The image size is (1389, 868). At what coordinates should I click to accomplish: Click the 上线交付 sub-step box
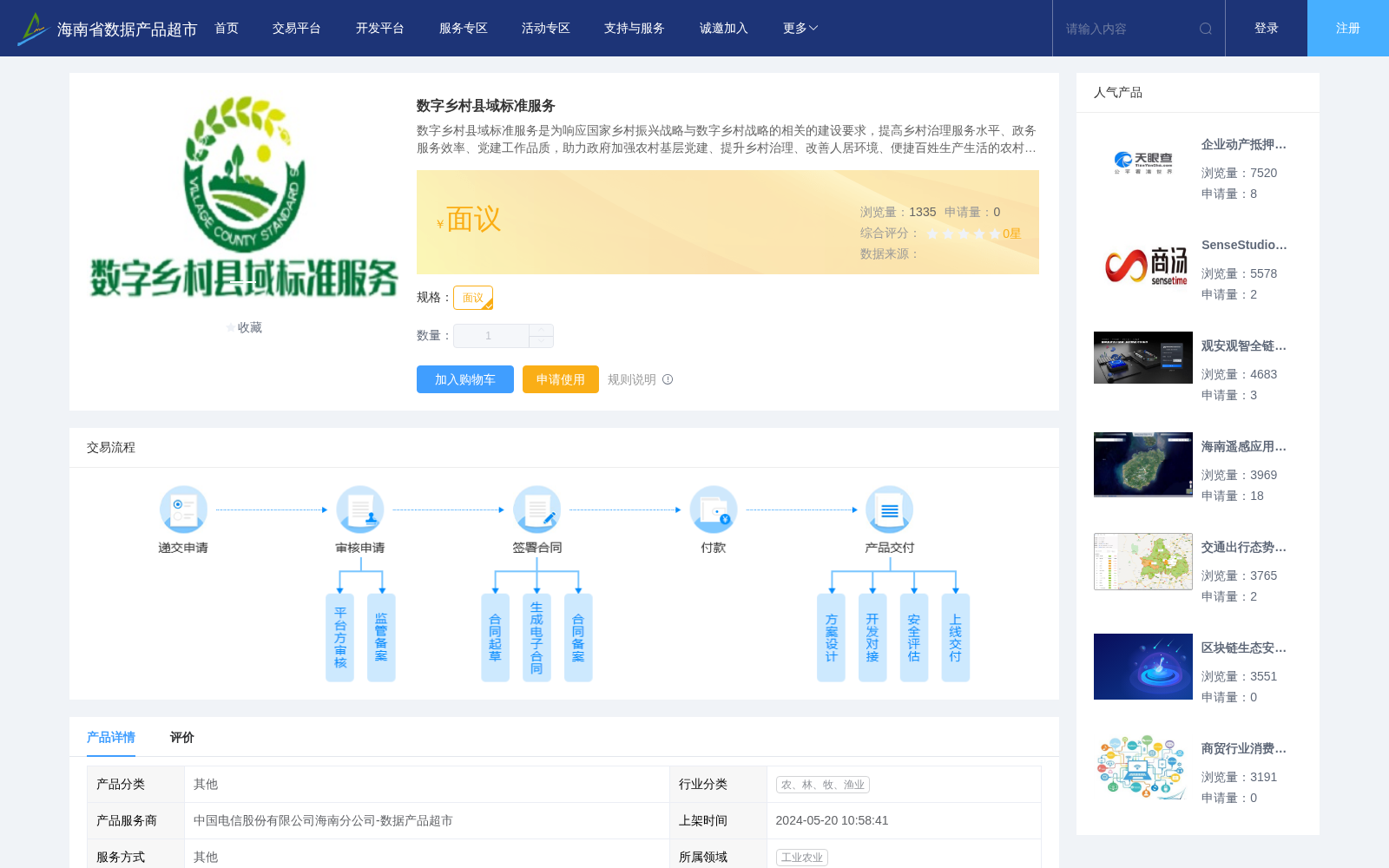(x=956, y=638)
